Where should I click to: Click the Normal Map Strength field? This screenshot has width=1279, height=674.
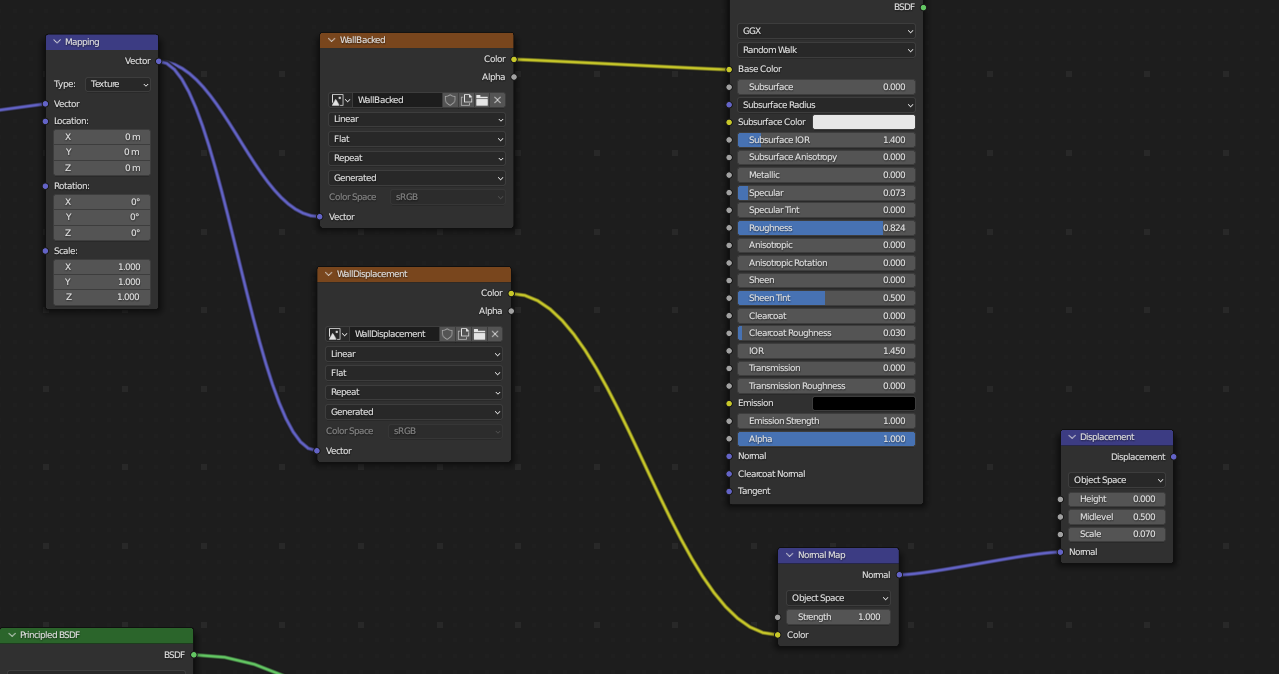tap(838, 617)
